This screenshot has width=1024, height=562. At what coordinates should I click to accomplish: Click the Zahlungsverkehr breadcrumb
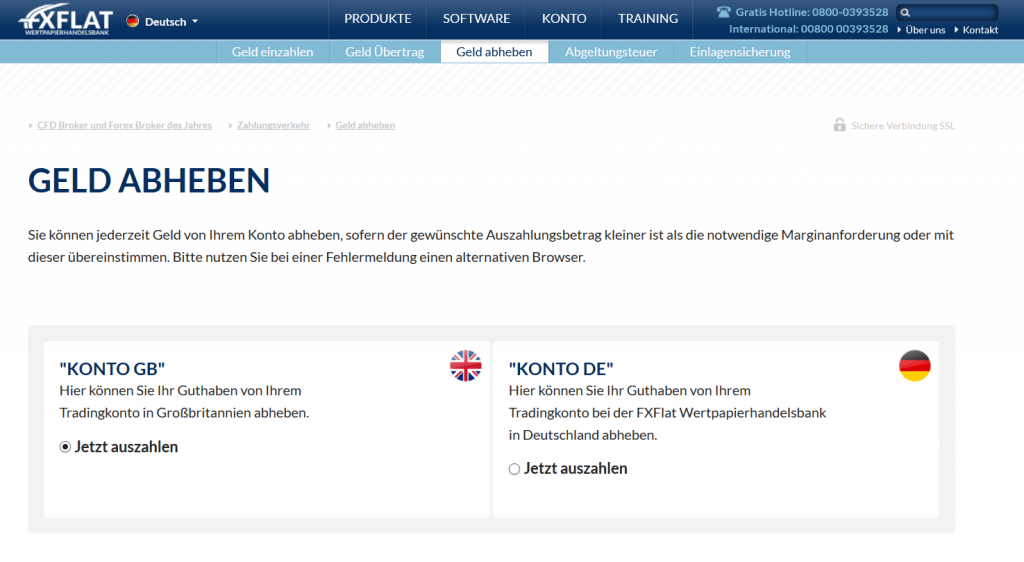273,125
